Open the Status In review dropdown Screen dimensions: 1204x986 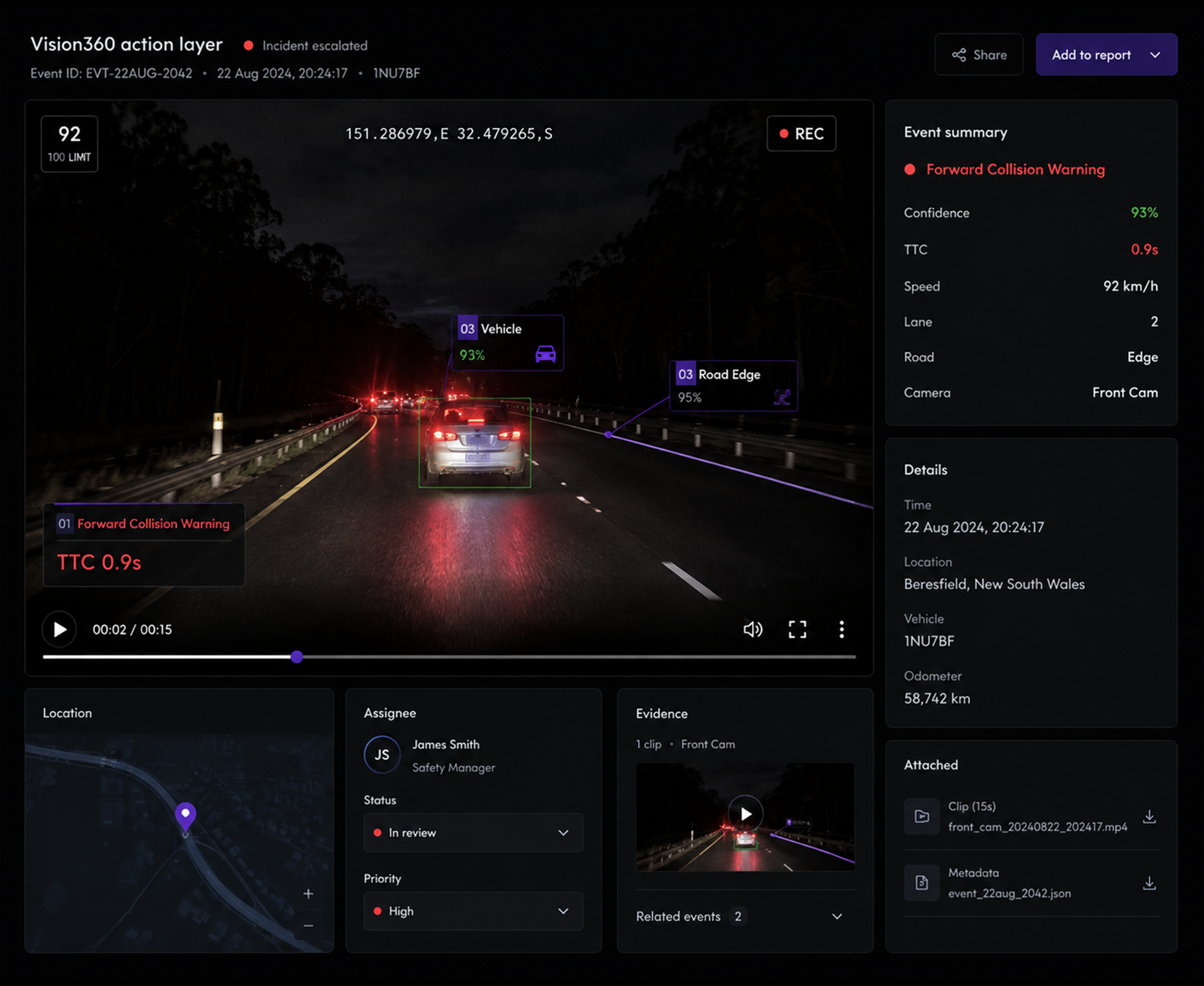(473, 833)
